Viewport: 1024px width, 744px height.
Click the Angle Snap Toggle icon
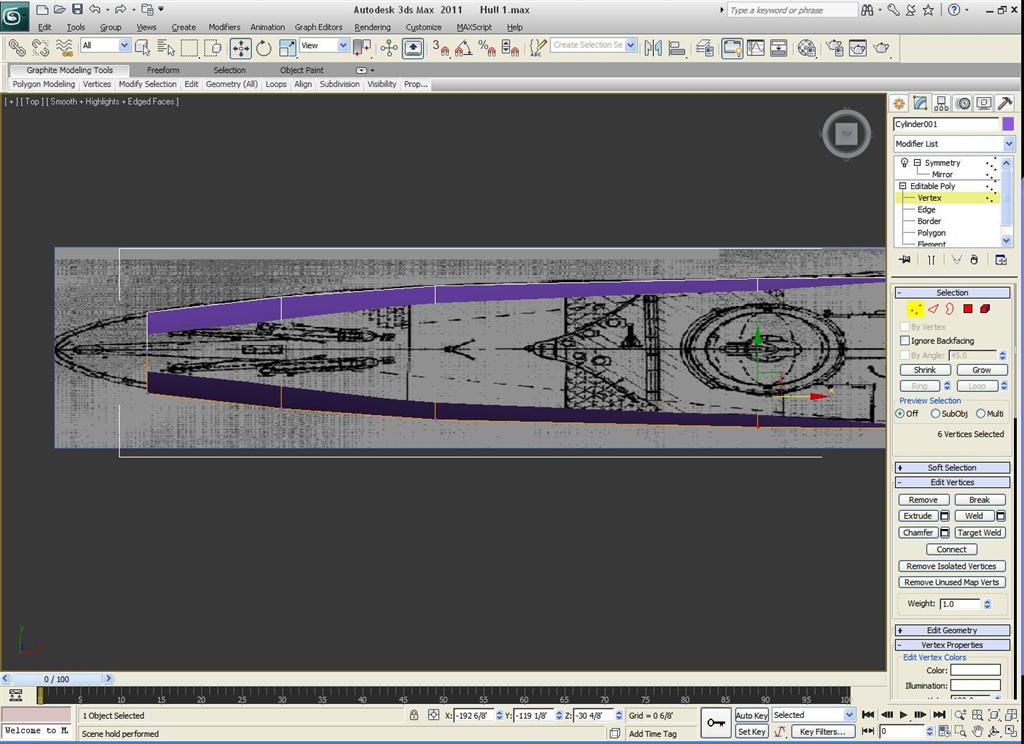(x=464, y=48)
